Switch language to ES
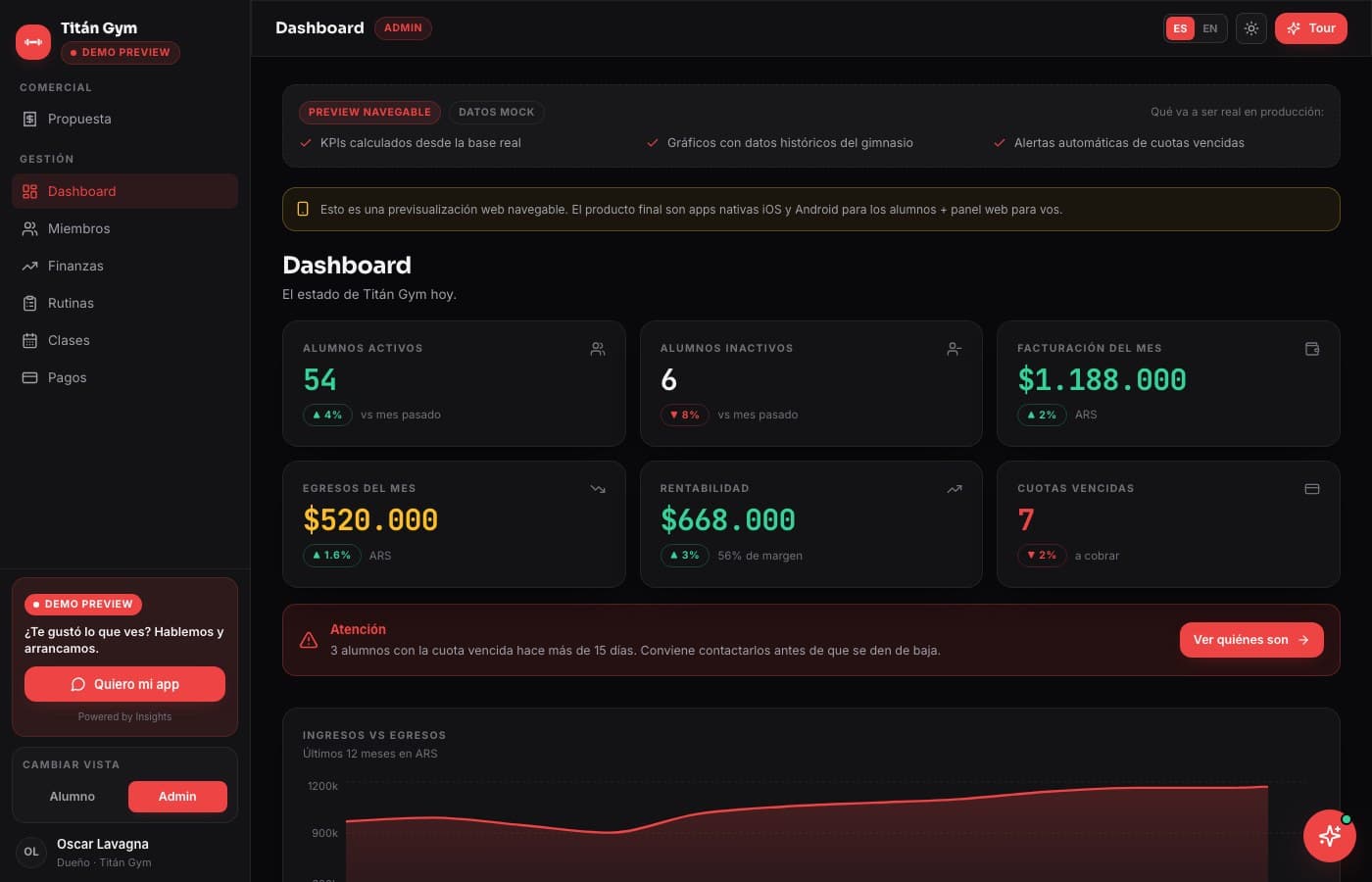This screenshot has width=1372, height=882. coord(1180,28)
